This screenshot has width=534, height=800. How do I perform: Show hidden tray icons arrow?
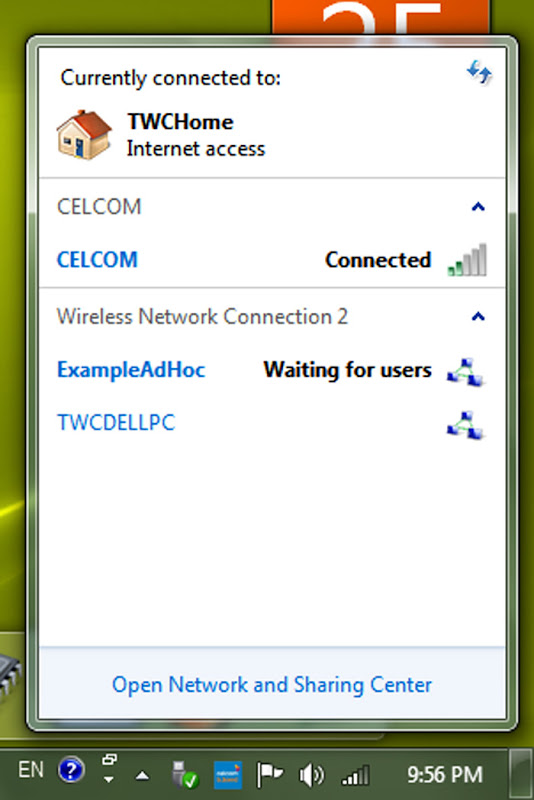[142, 776]
